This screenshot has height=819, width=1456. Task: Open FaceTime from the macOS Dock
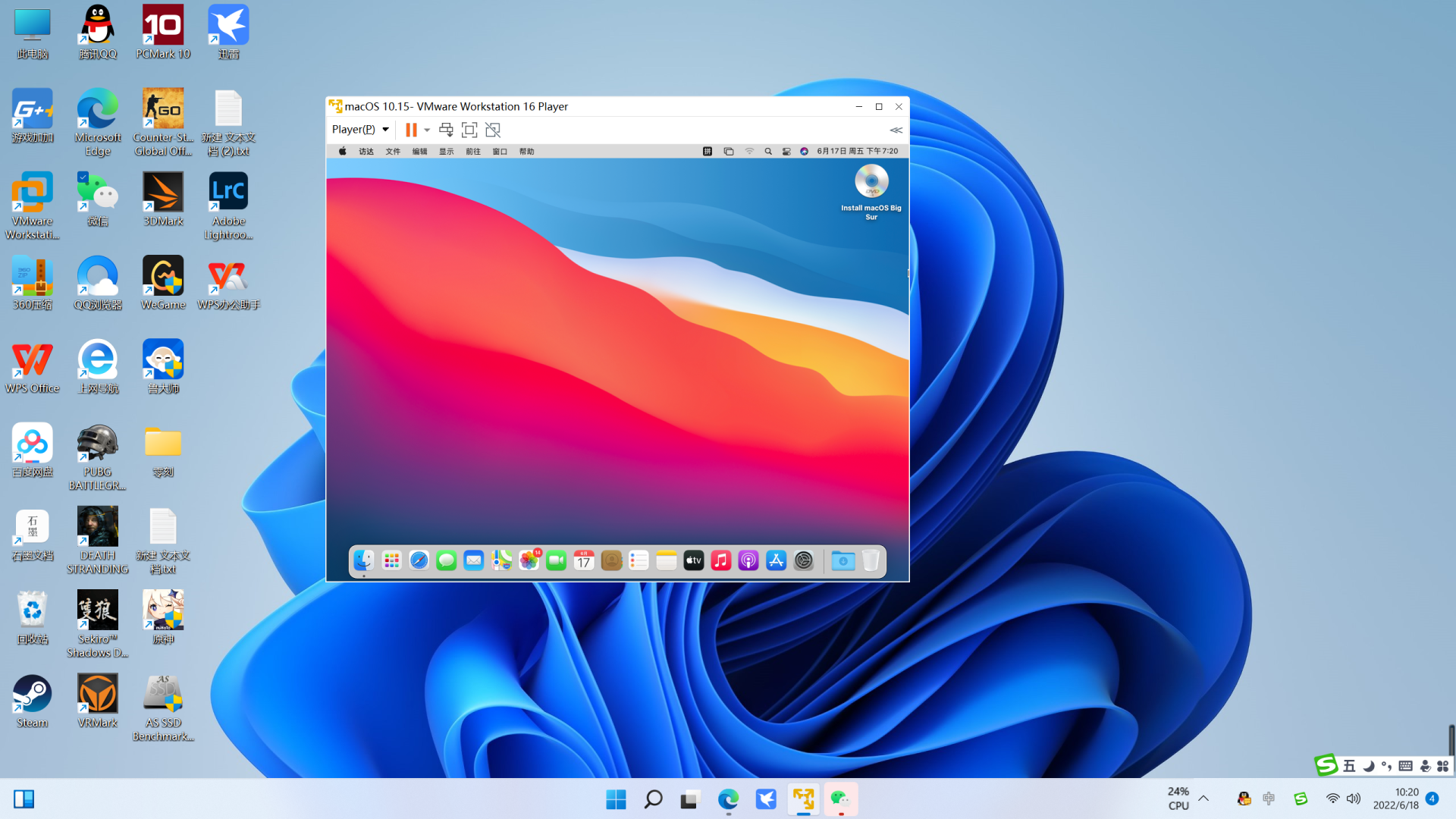pos(557,561)
